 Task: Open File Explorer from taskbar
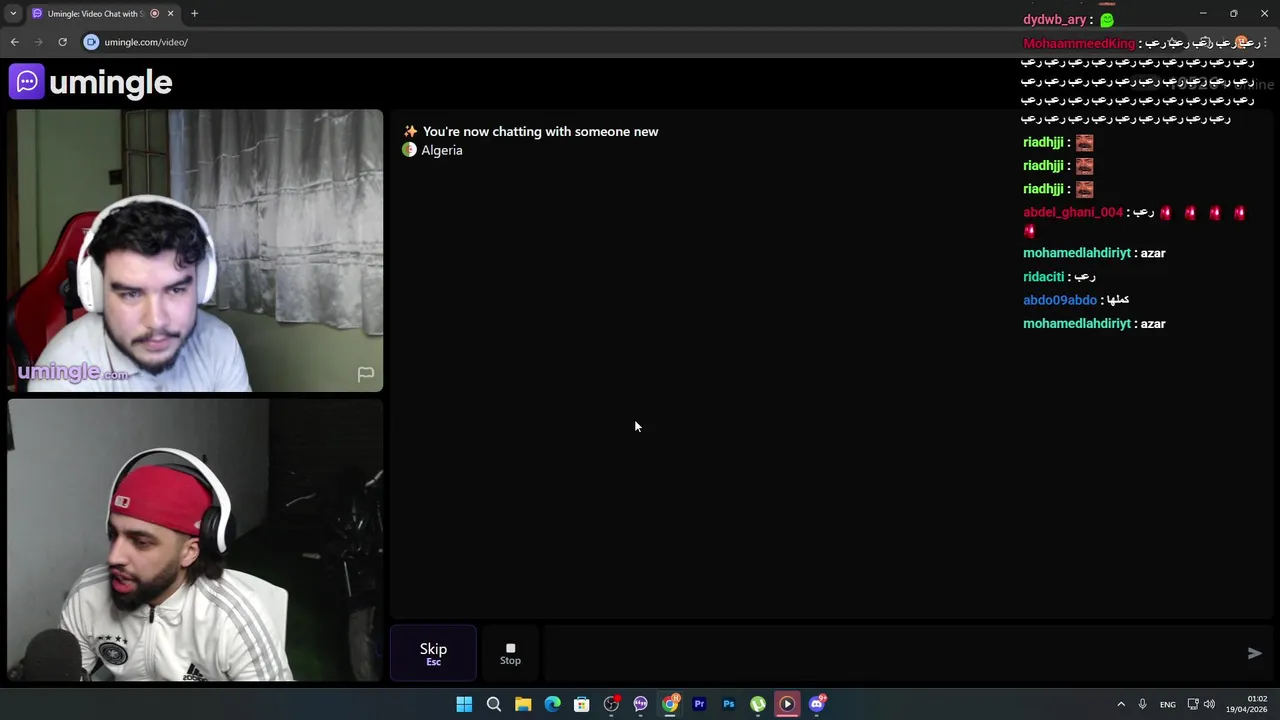pyautogui.click(x=523, y=704)
